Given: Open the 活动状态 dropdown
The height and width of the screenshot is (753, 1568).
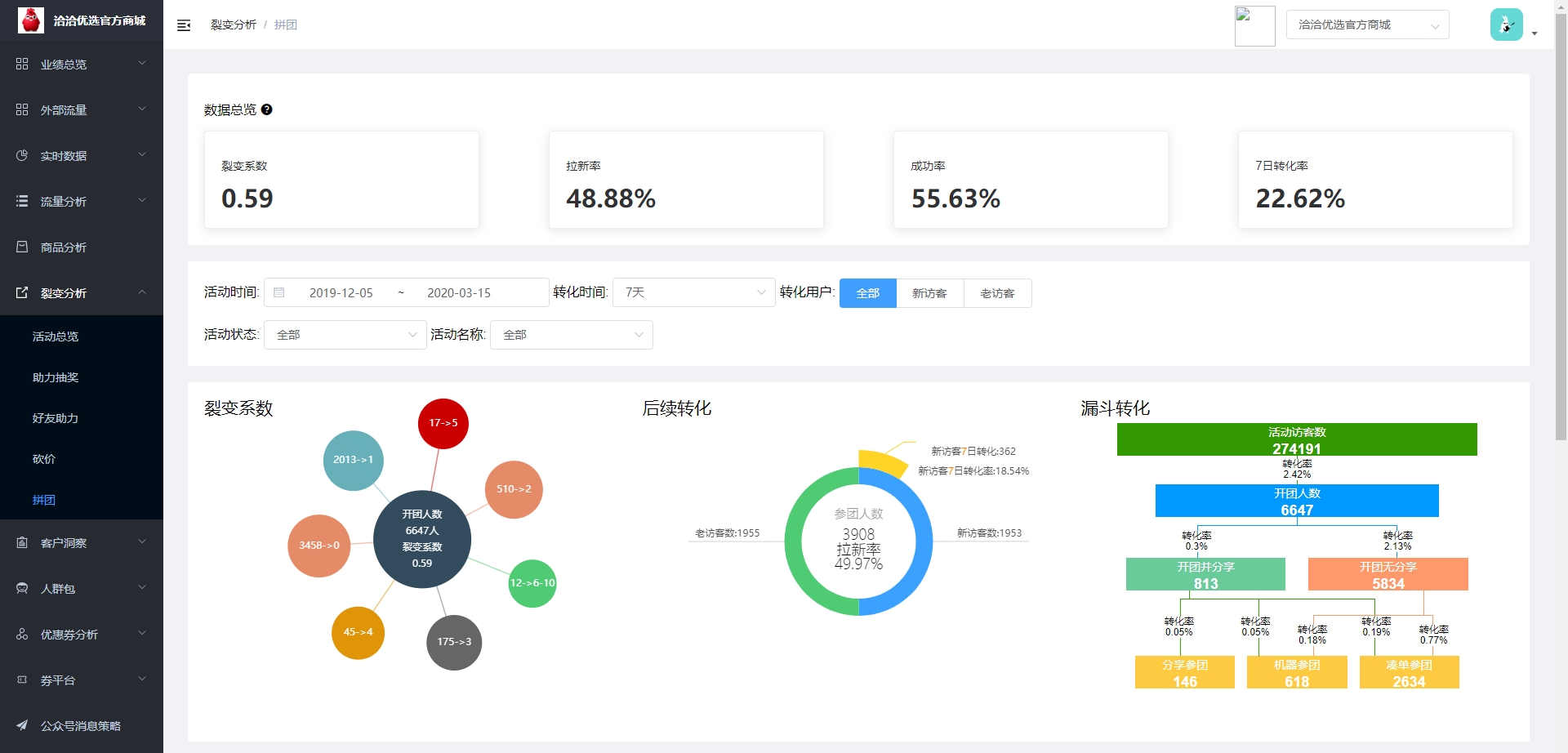Looking at the screenshot, I should click(345, 335).
